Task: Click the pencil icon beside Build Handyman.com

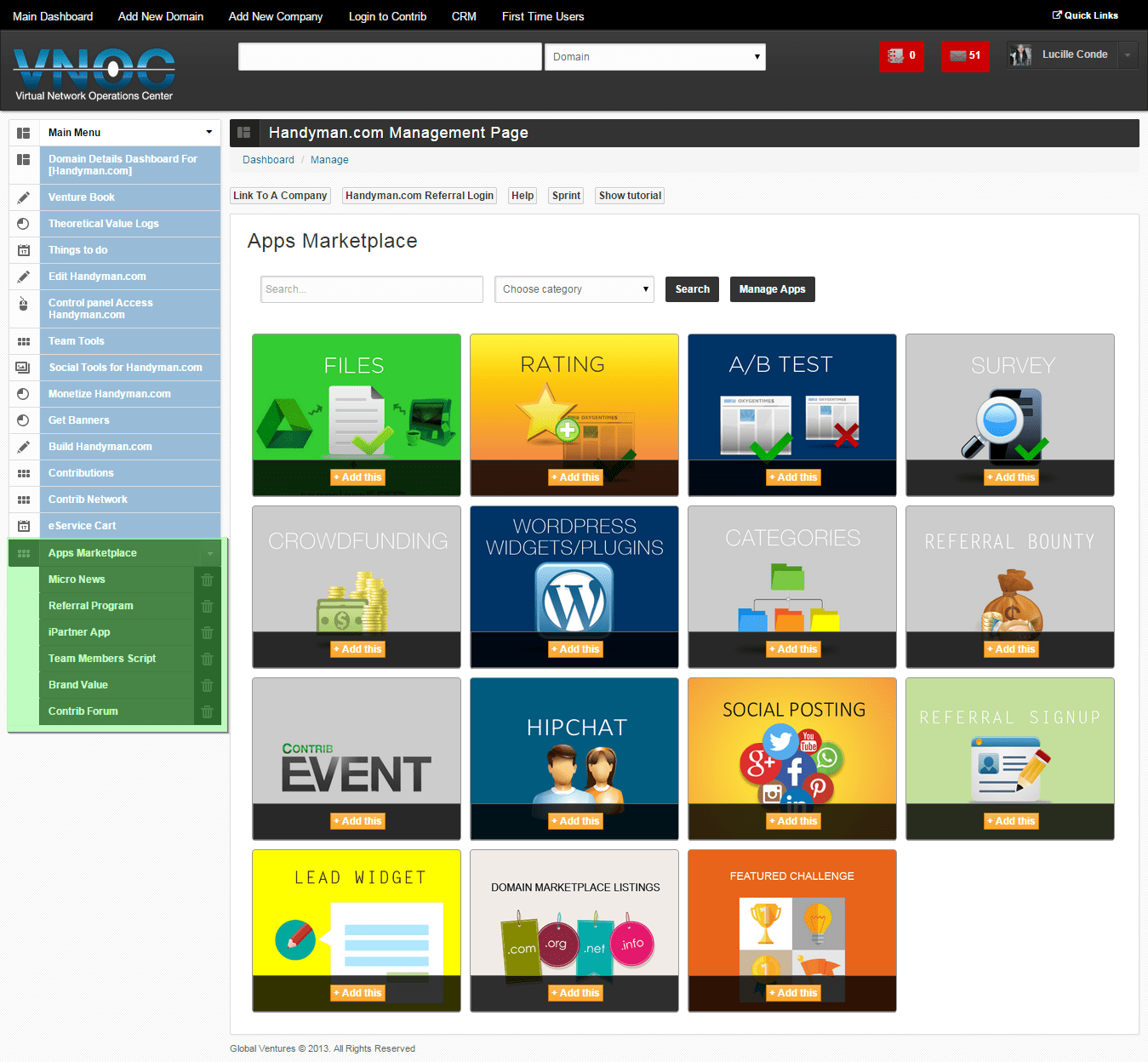Action: click(x=24, y=447)
